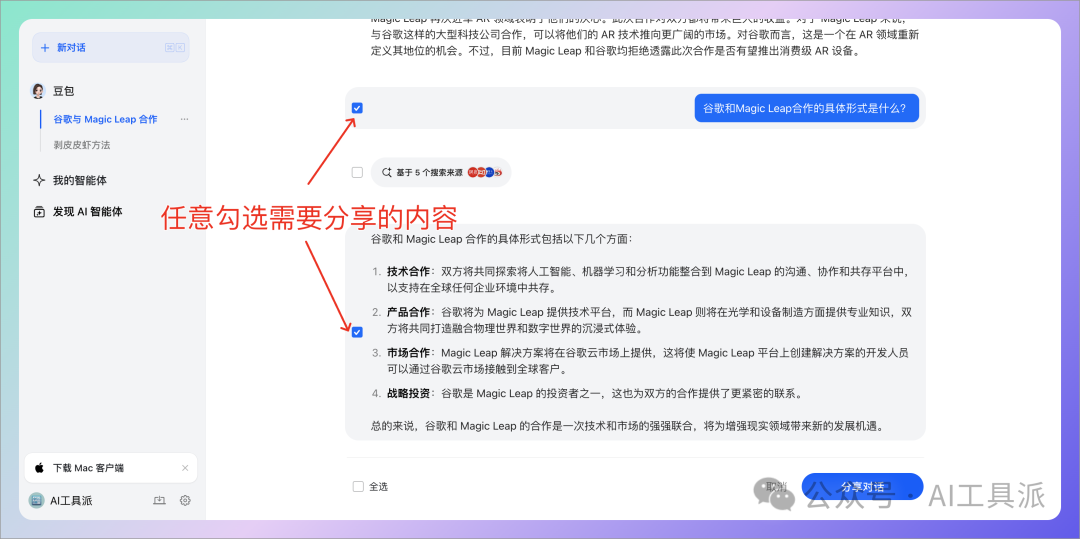Screen dimensions: 1080x539
Task: Click the Apple logo in download banner
Action: click(x=39, y=467)
